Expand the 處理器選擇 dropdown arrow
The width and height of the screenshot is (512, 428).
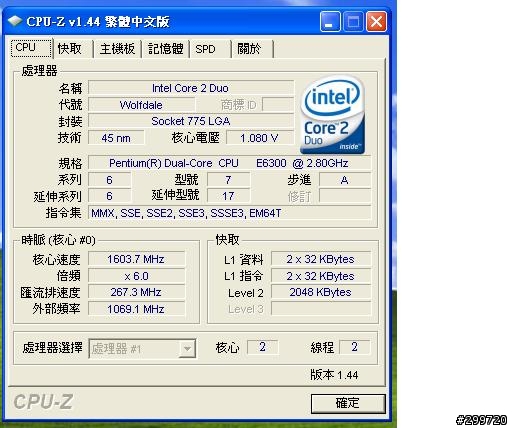(x=187, y=349)
